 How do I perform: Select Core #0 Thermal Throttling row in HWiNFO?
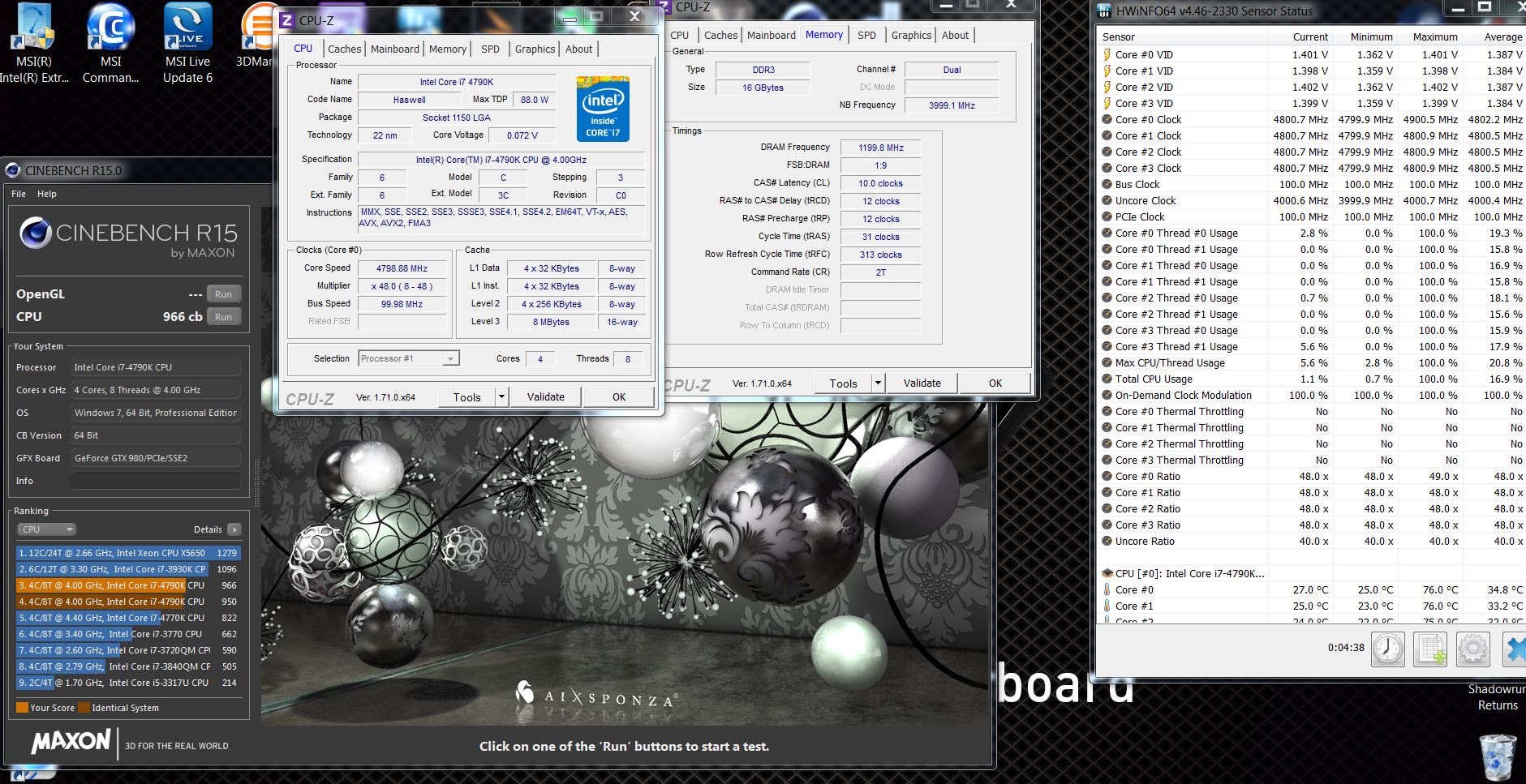pyautogui.click(x=1311, y=411)
